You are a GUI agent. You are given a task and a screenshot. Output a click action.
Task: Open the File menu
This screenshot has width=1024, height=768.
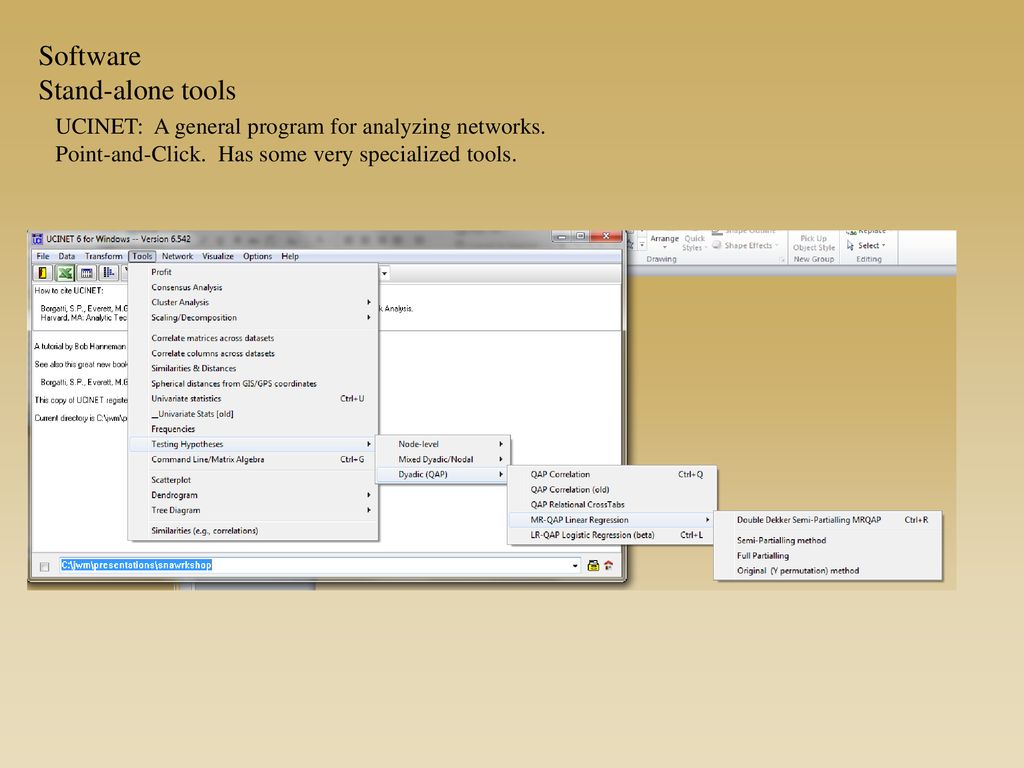click(43, 257)
